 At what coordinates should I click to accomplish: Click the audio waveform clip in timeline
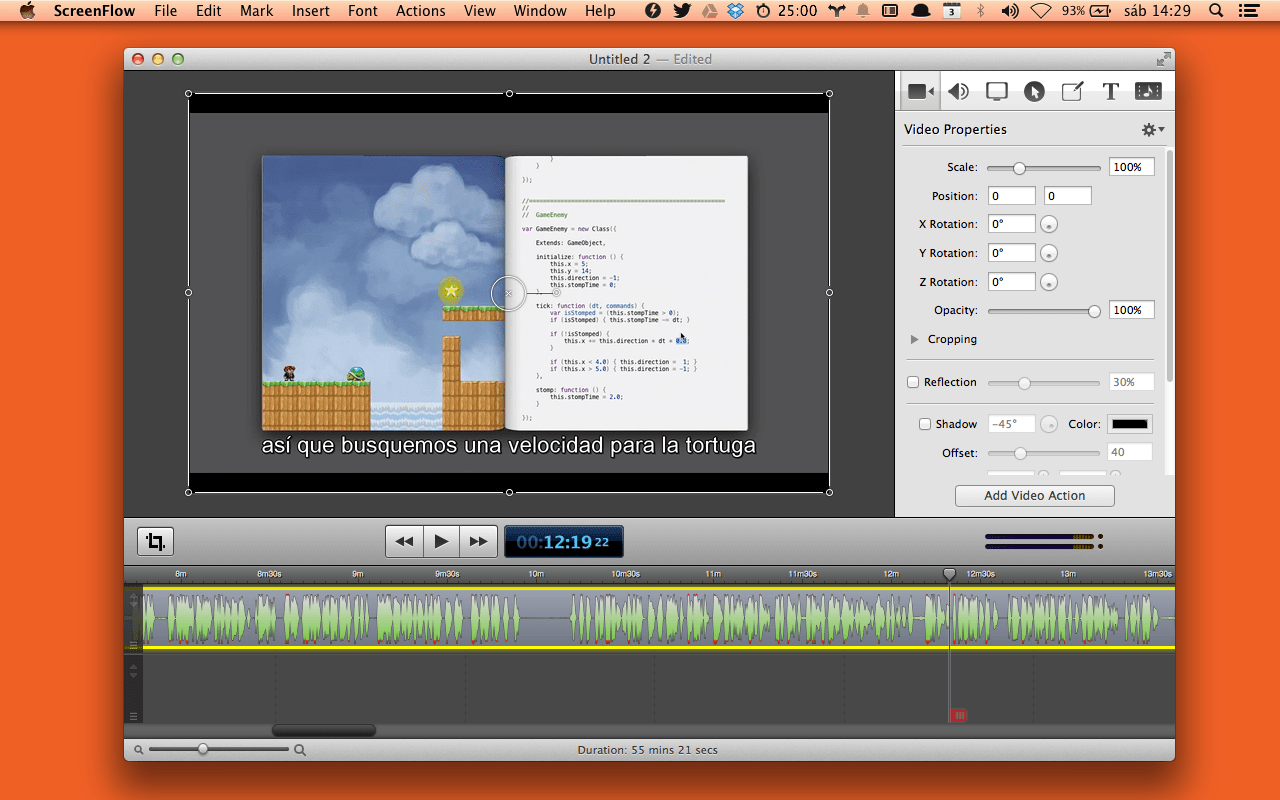(658, 618)
